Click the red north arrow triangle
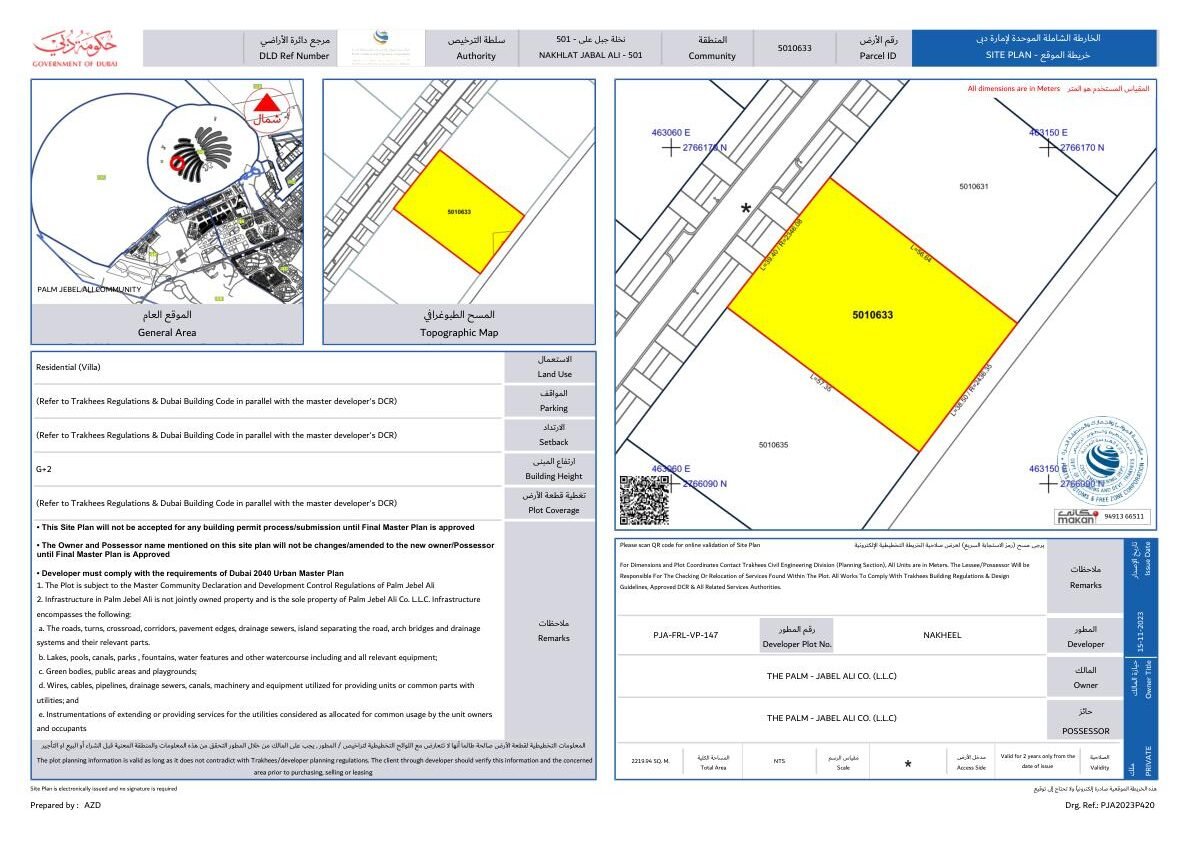 [266, 102]
